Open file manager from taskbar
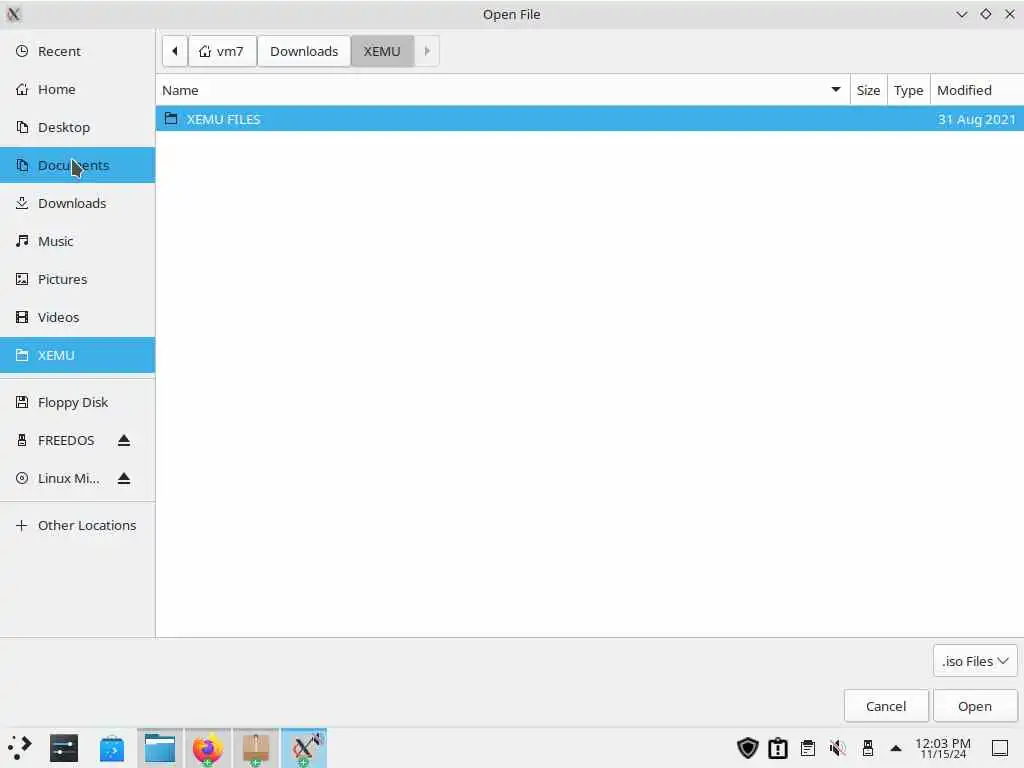 [x=160, y=748]
